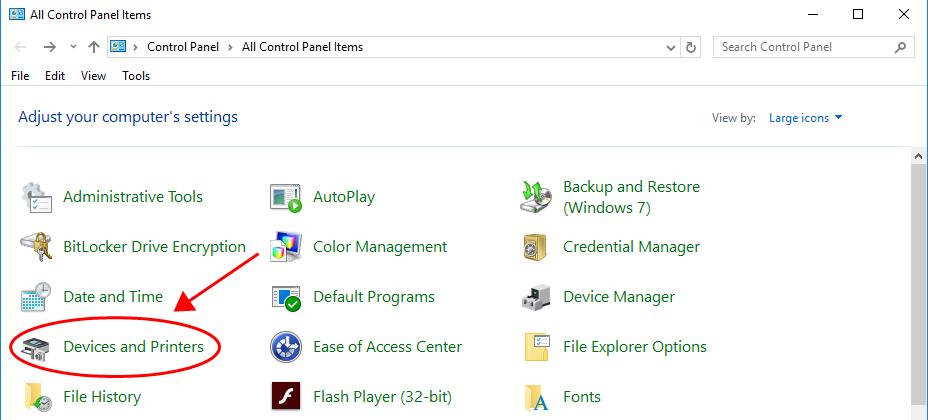
Task: Open the Device Manager icon
Action: click(x=537, y=297)
